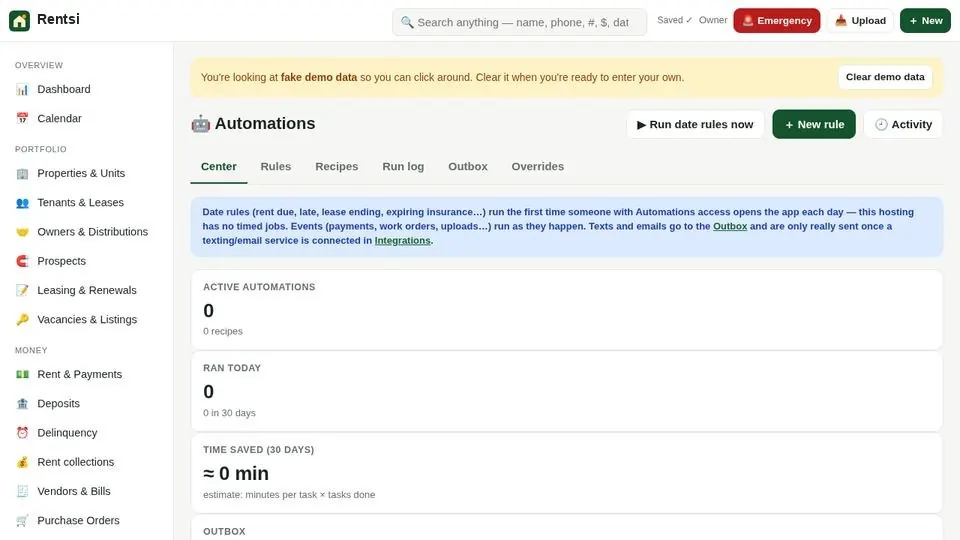This screenshot has width=960, height=540.
Task: Click the Properties & Units building icon
Action: click(x=23, y=173)
